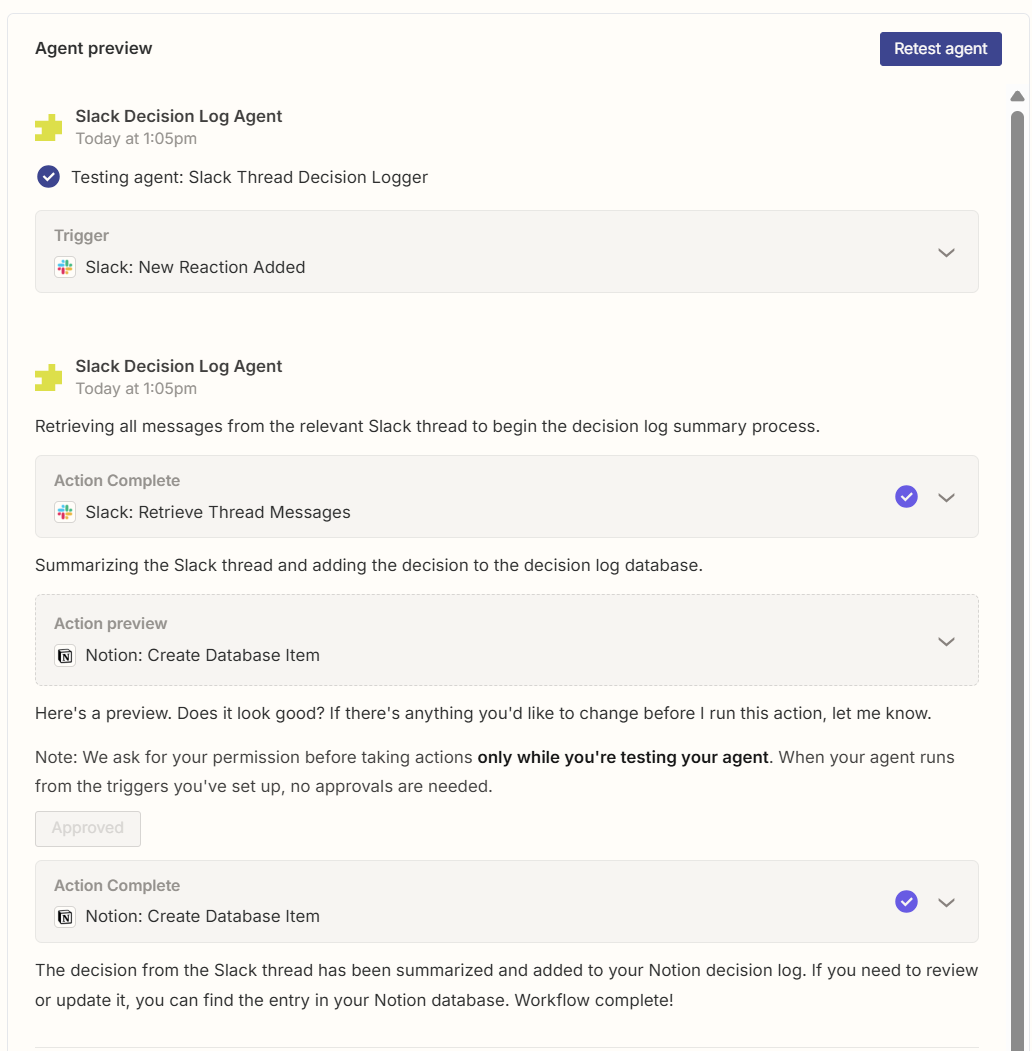Screen dimensions: 1032x1051
Task: Click 'Testing agent: Slack Thread Decision Logger' text
Action: coord(249,178)
